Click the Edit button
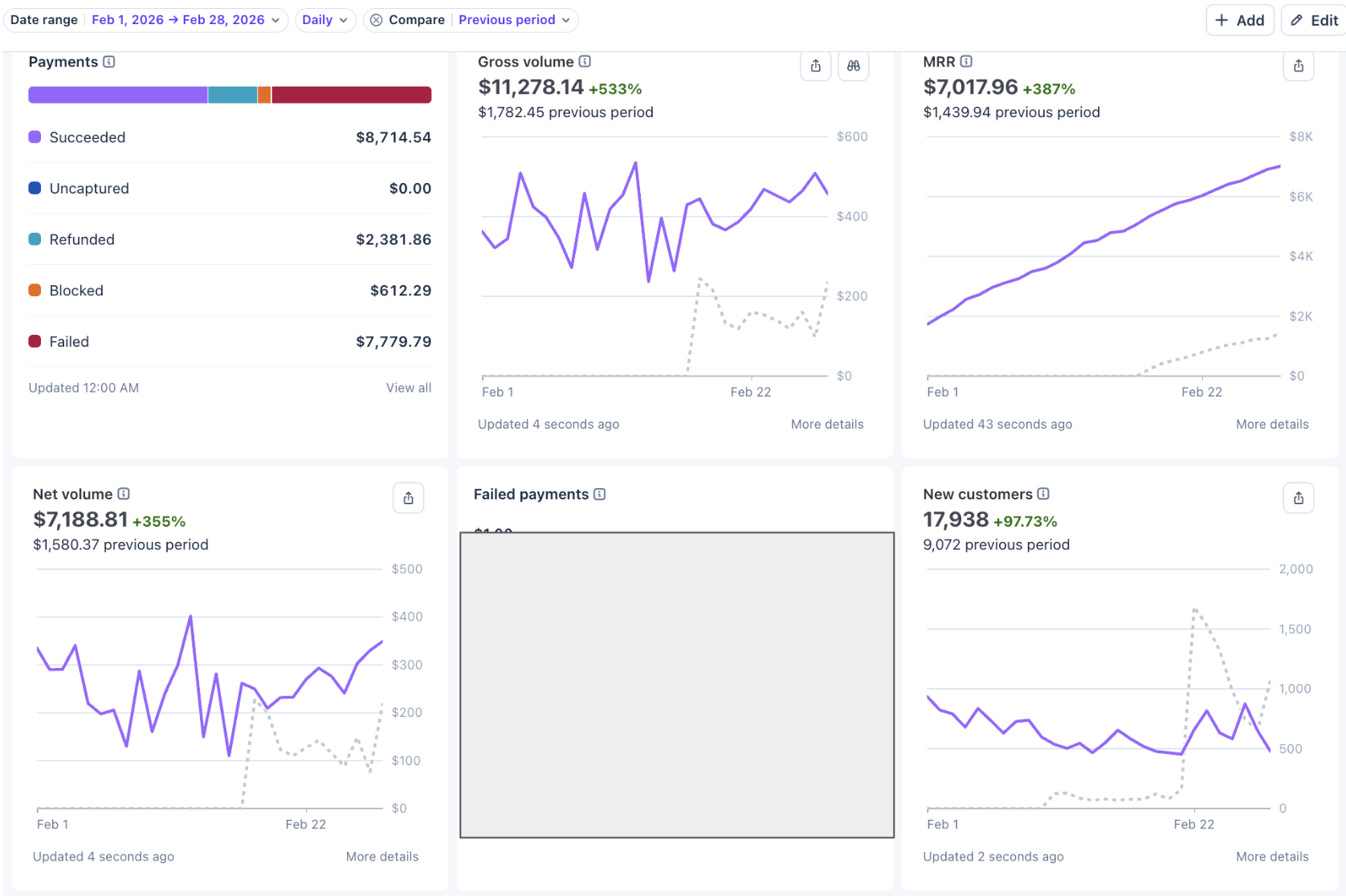 click(x=1314, y=20)
